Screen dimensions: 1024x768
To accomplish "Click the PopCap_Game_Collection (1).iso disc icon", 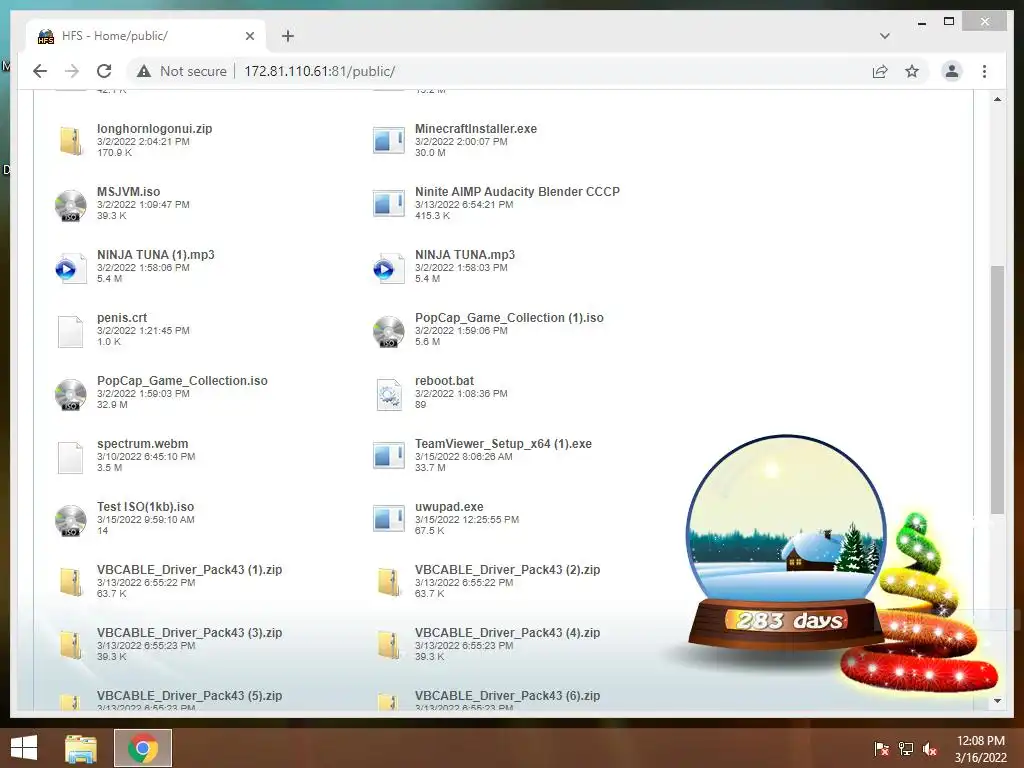I will click(389, 331).
